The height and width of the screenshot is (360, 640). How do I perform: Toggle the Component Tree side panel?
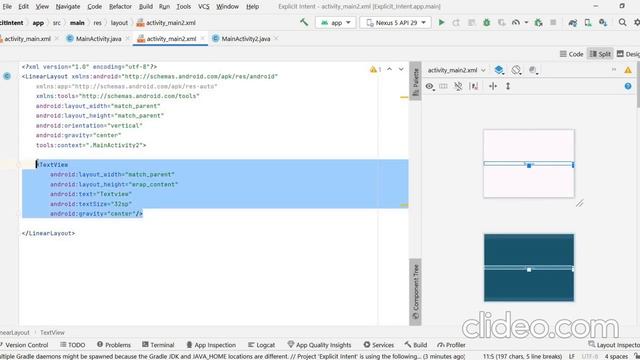(416, 292)
